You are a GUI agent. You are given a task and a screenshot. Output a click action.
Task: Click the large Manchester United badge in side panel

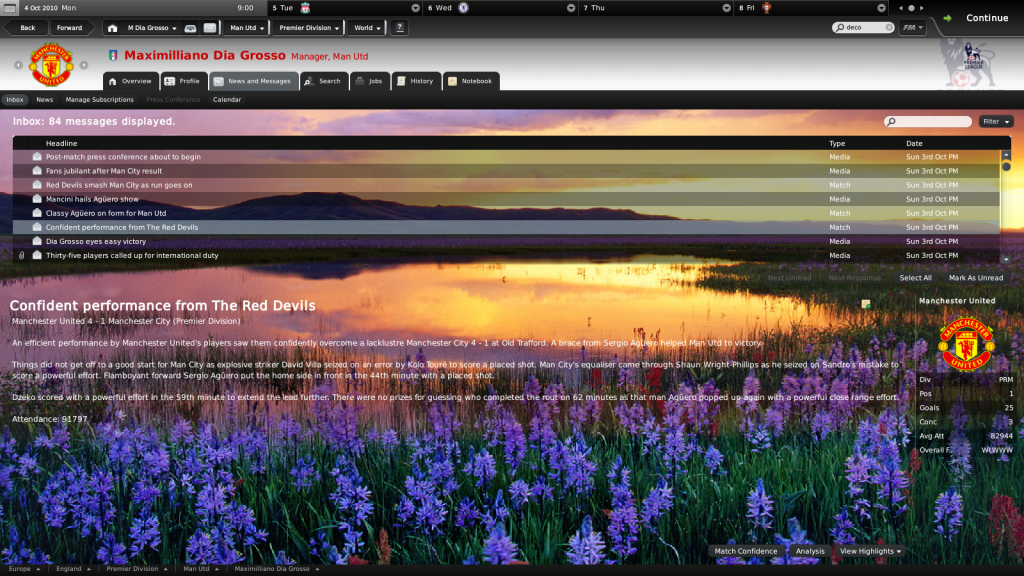click(966, 344)
